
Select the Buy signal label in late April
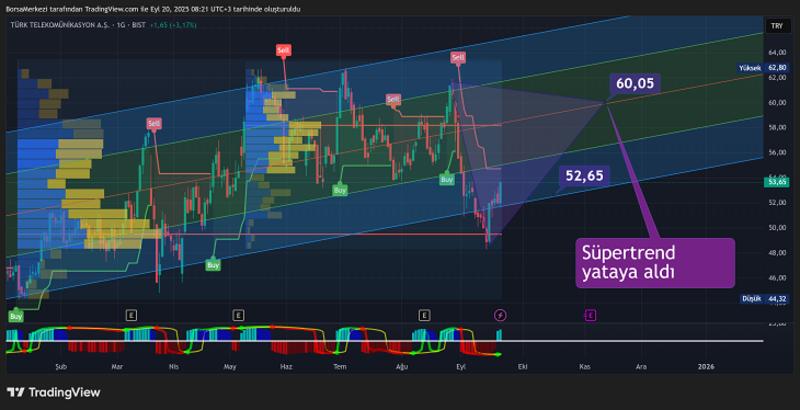click(213, 265)
